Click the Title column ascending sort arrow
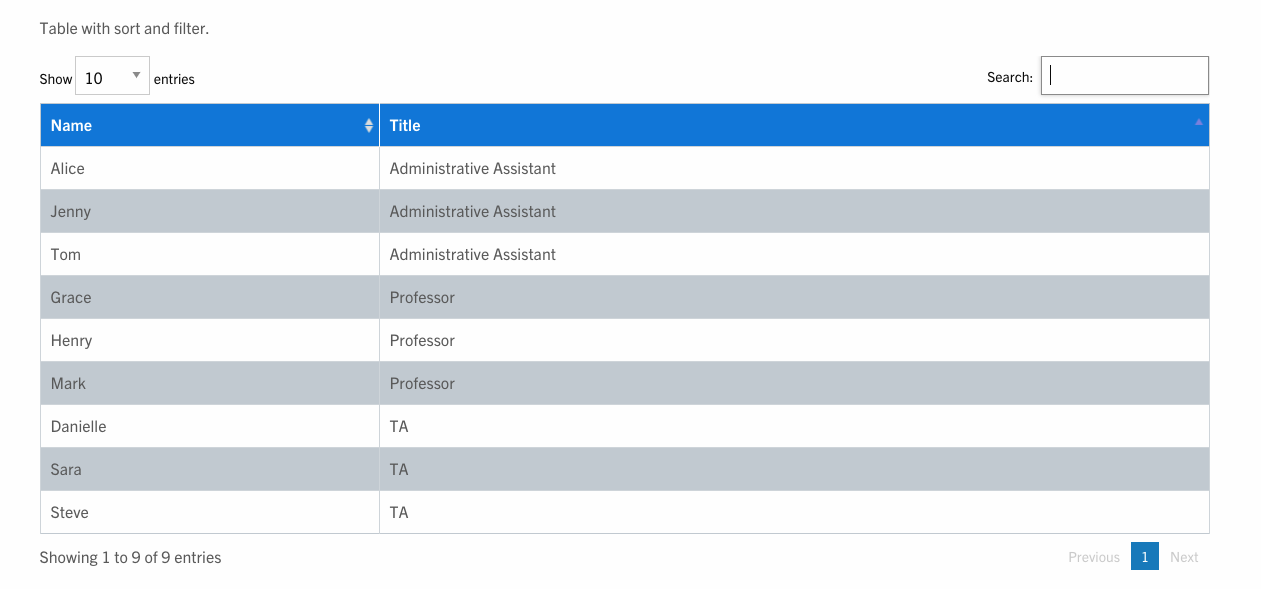 [1198, 122]
